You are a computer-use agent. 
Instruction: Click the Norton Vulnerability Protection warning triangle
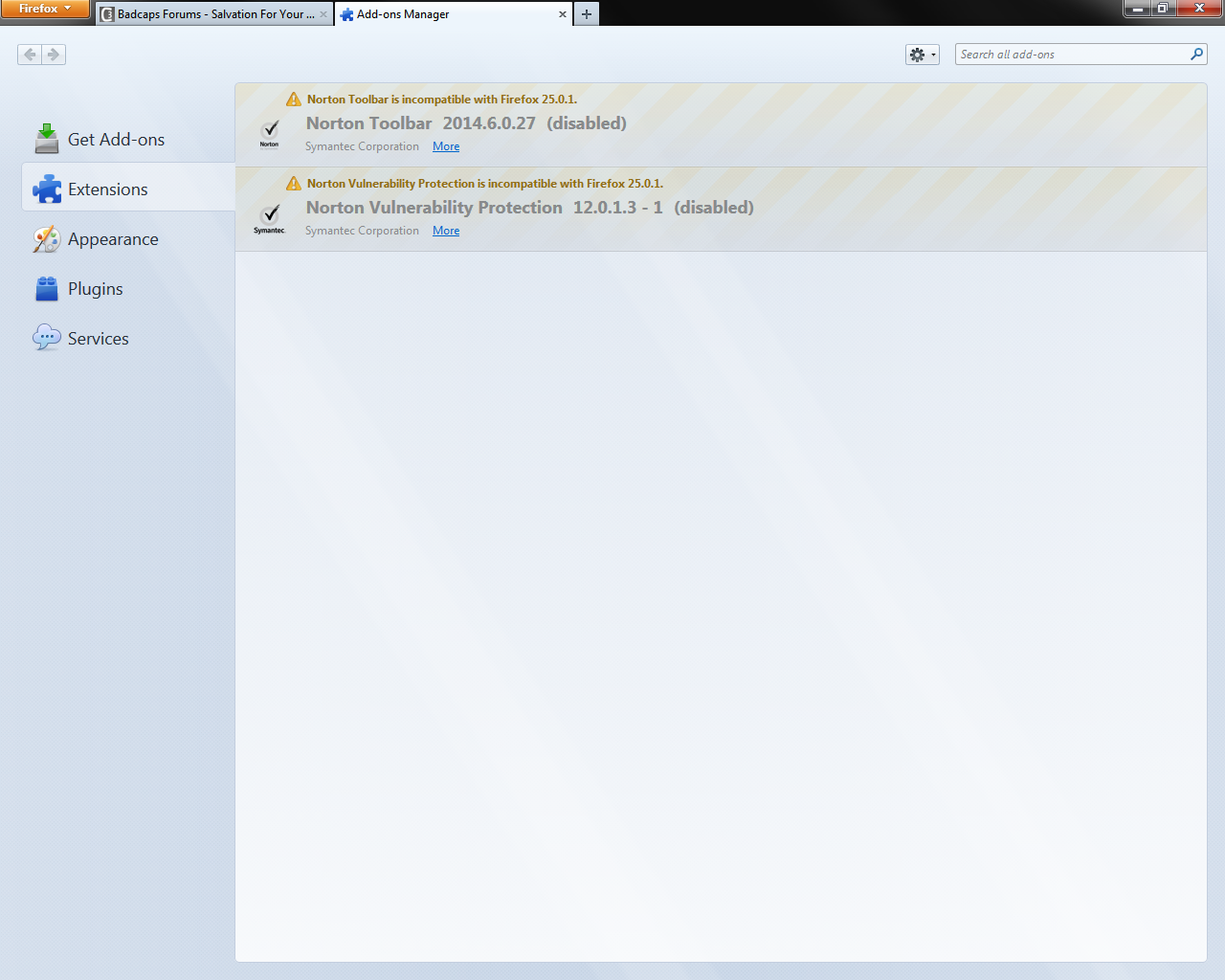pos(294,184)
